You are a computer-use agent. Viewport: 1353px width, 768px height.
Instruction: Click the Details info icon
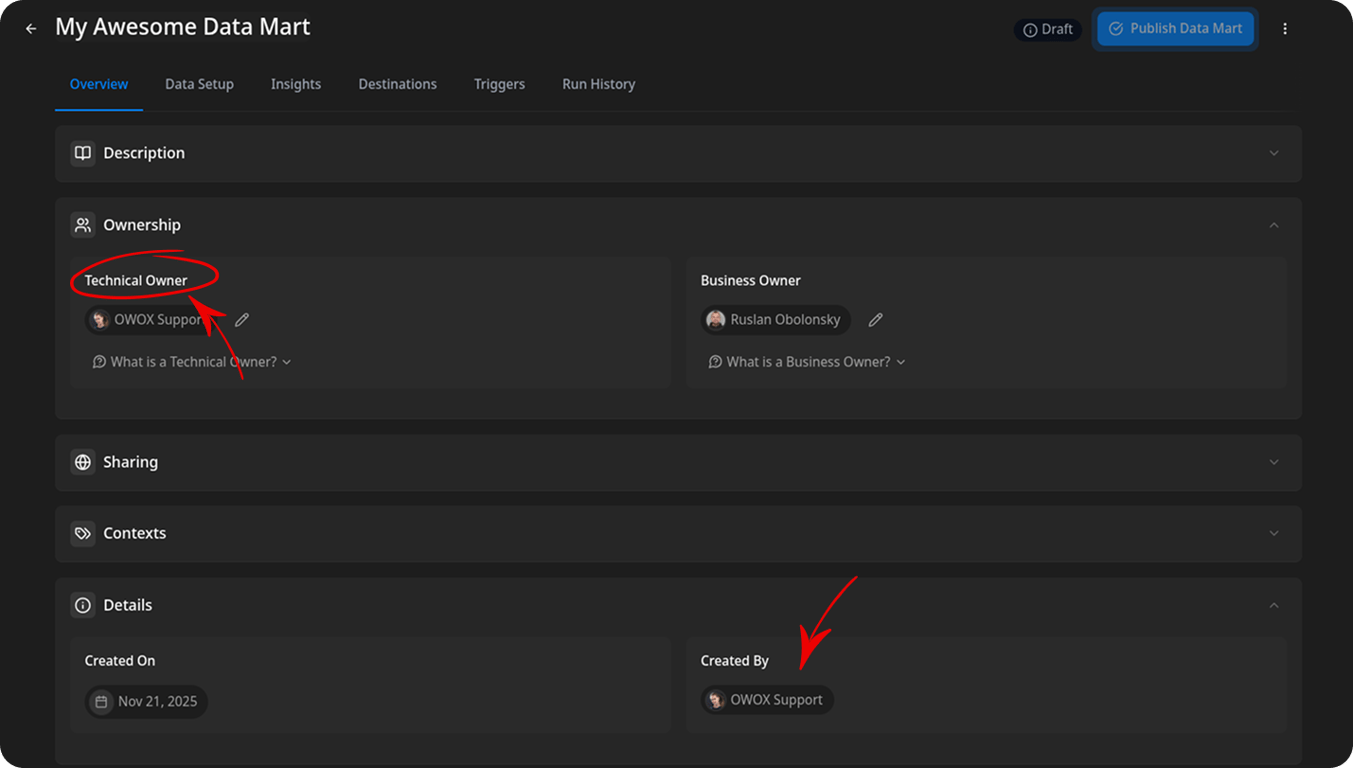(83, 605)
